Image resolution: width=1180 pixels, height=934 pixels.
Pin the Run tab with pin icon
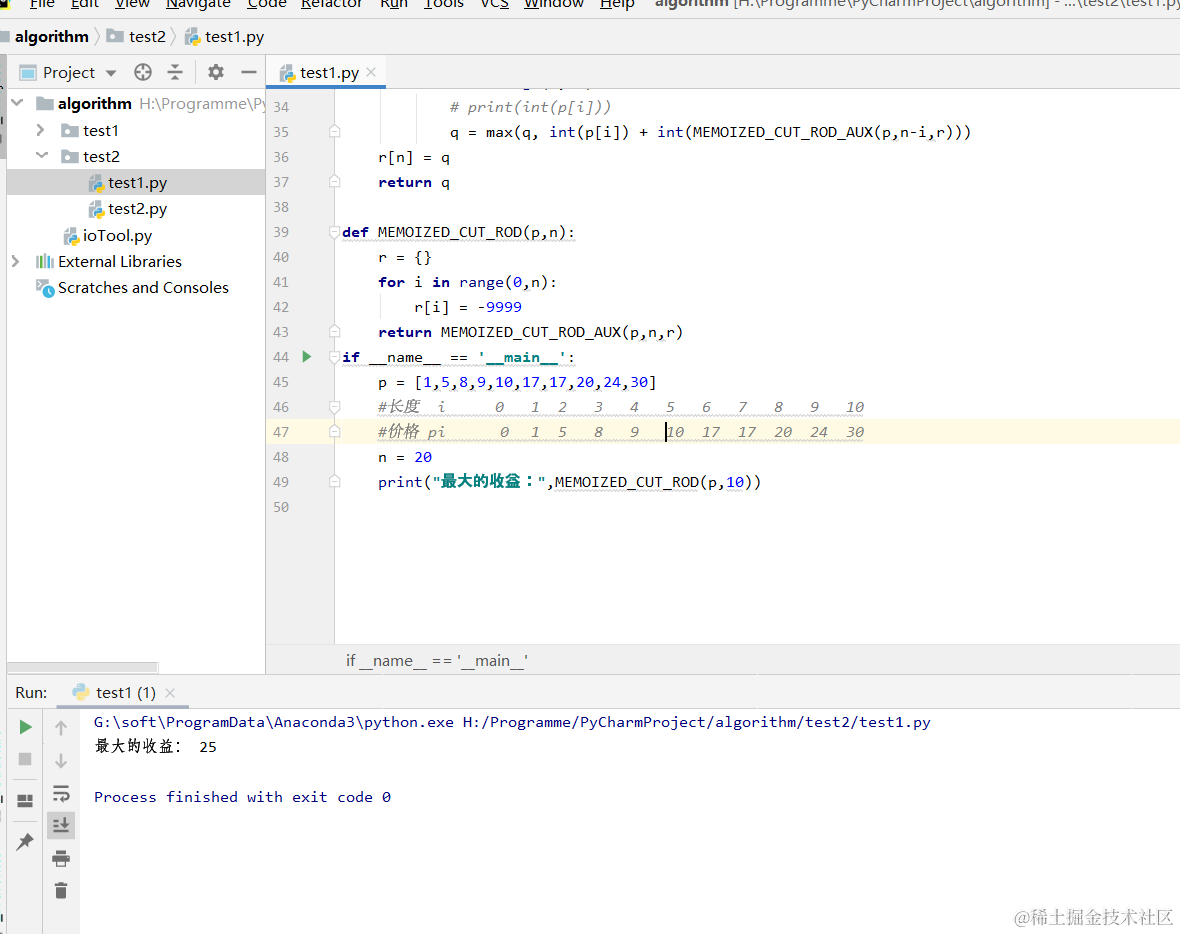25,841
